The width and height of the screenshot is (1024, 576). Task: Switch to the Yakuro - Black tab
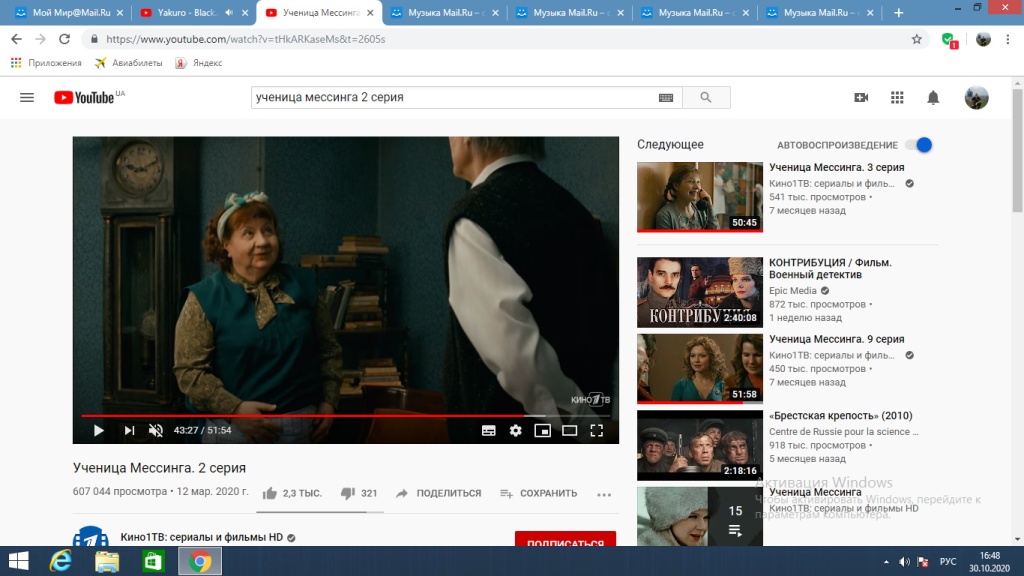tap(186, 12)
